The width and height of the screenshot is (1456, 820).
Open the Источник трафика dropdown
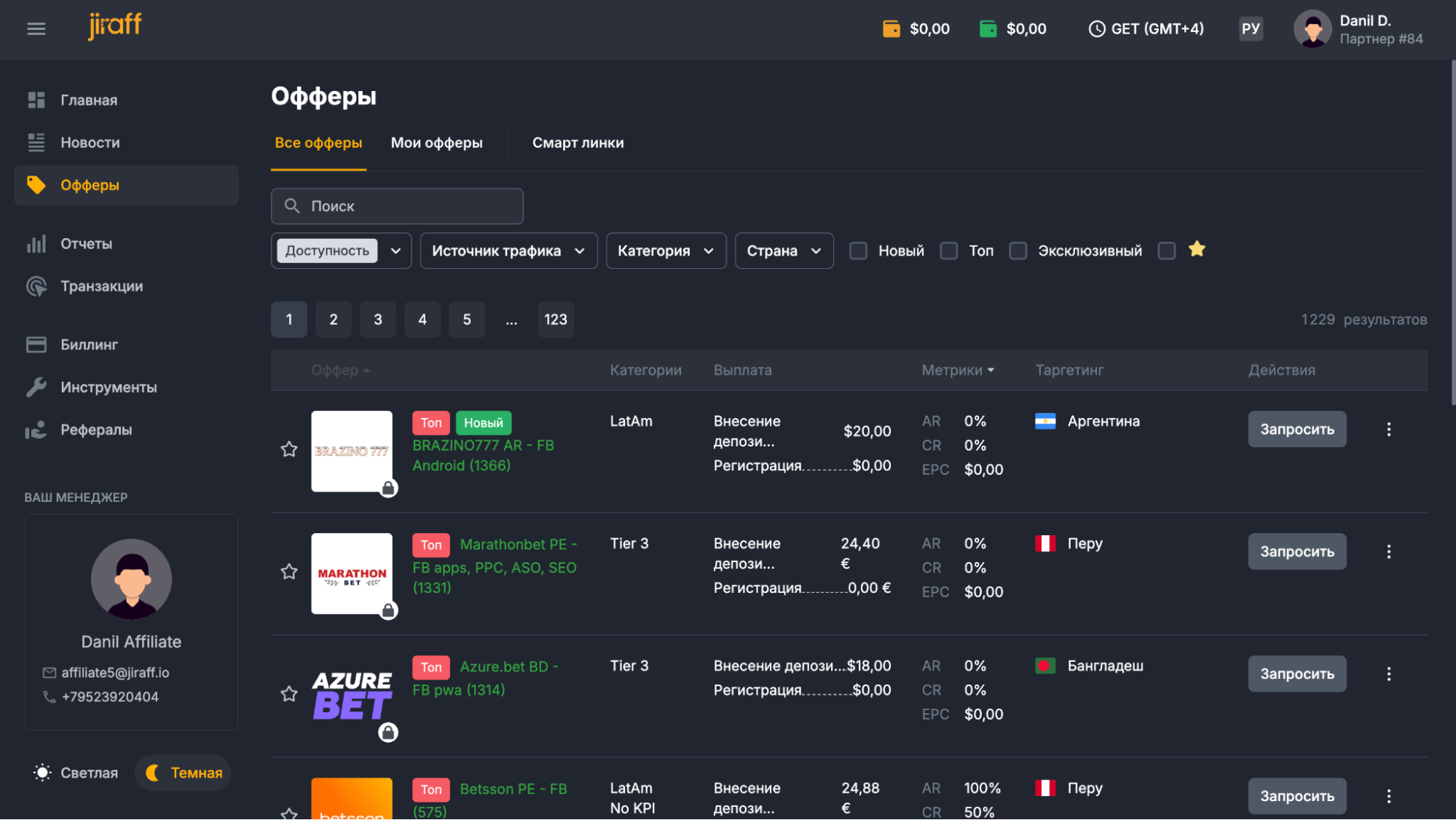click(x=508, y=251)
